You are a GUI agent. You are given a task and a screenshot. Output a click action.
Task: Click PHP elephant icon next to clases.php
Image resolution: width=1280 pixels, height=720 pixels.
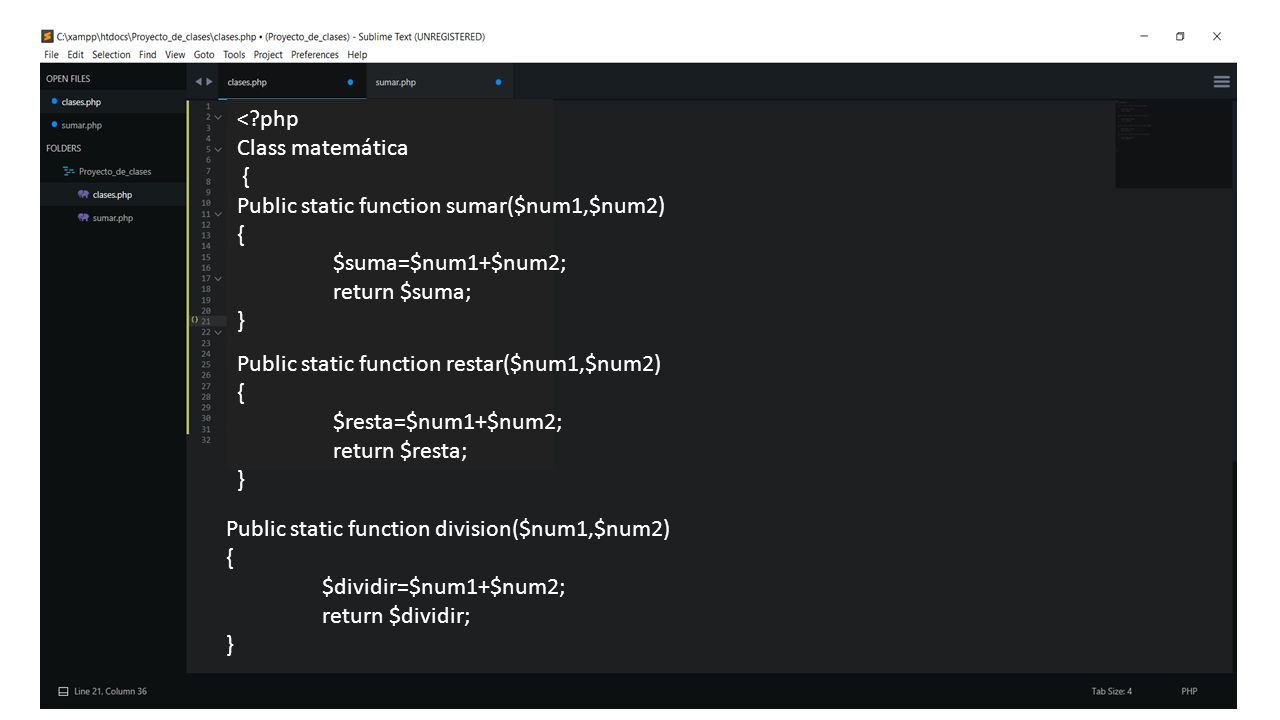tap(83, 195)
